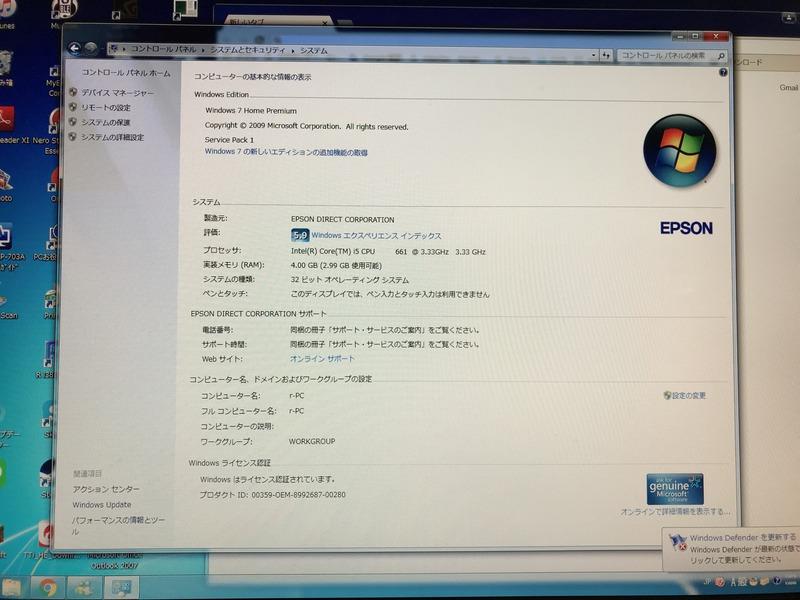Click the オンライン サポート website link
The width and height of the screenshot is (800, 600).
322,359
